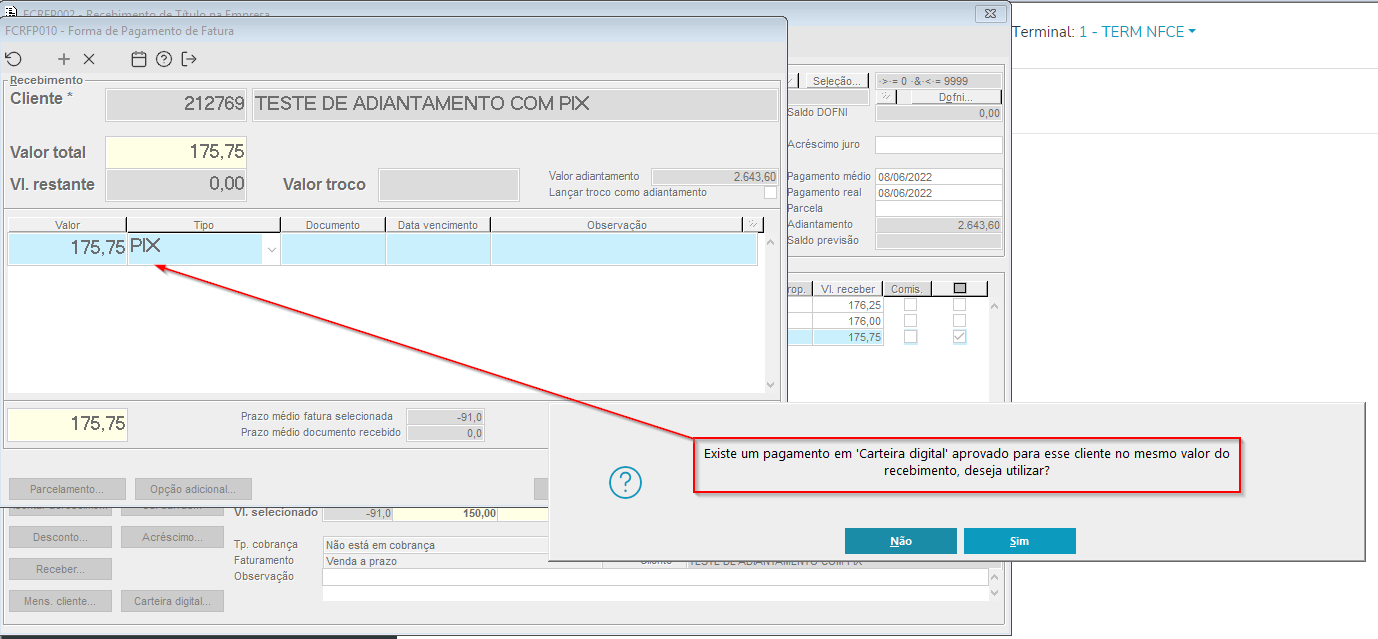Click the small icon left of Dofni button
Image resolution: width=1378 pixels, height=639 pixels.
(886, 97)
